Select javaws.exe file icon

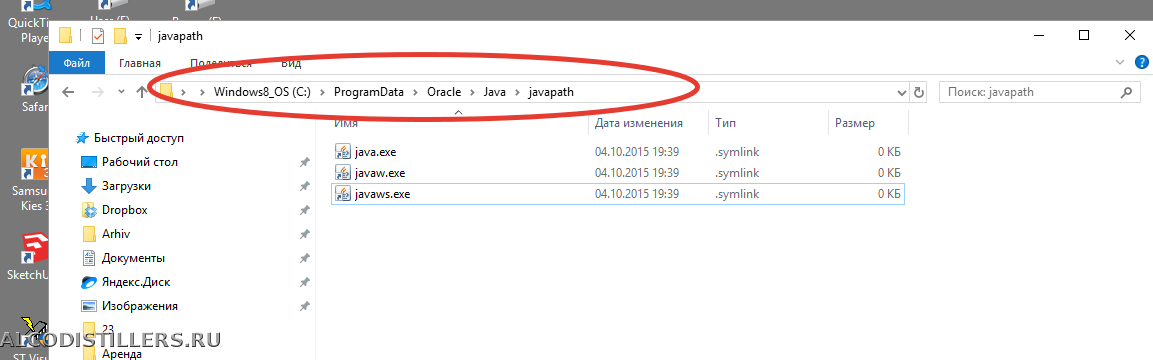click(x=343, y=194)
